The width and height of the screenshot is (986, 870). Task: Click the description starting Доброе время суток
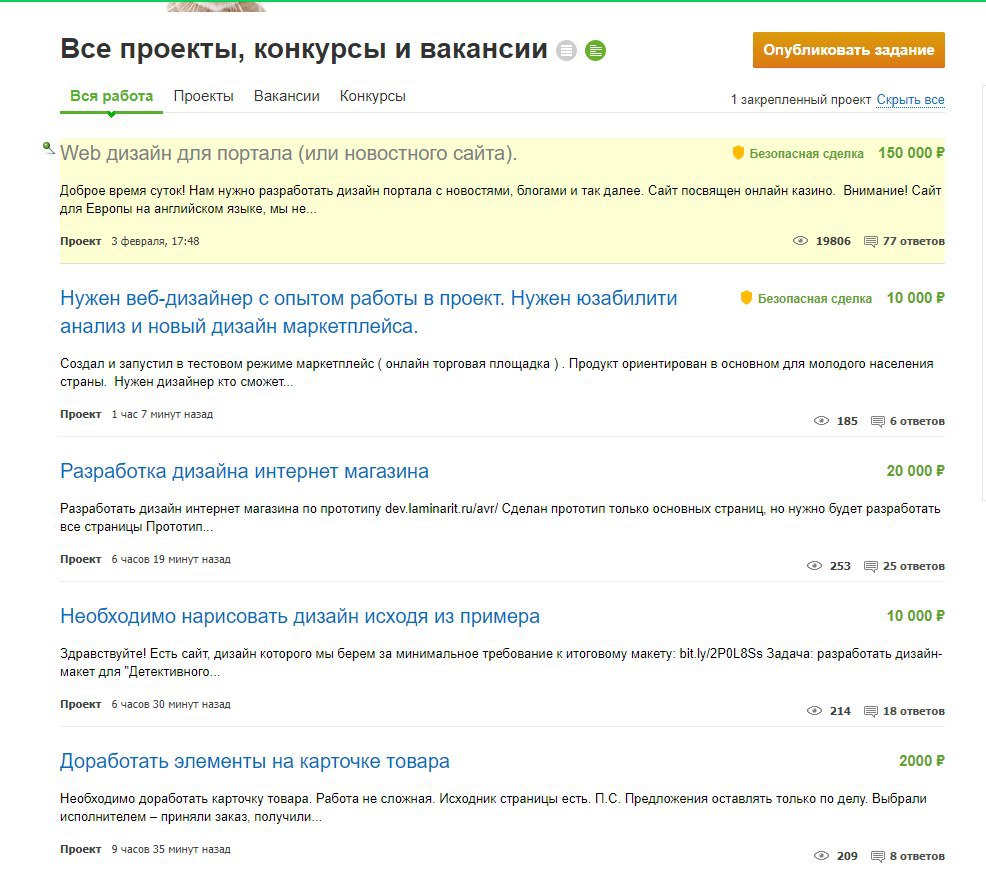pos(501,199)
